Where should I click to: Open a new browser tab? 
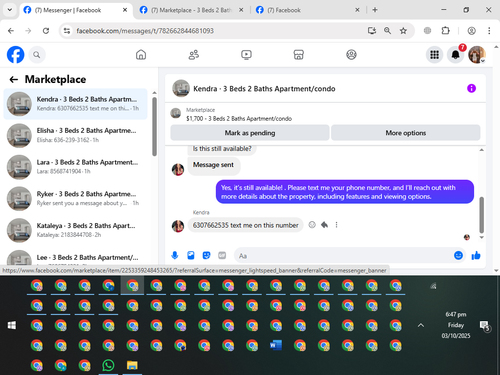click(375, 10)
